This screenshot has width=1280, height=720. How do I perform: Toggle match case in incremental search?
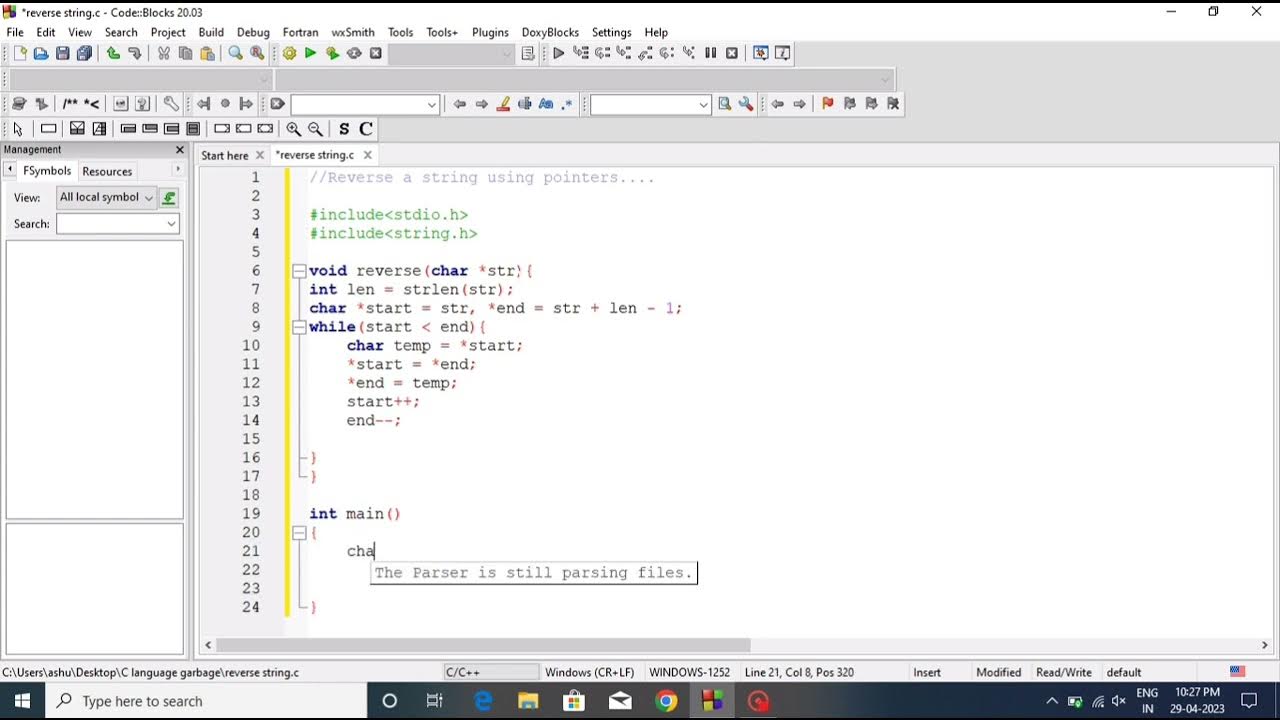(x=546, y=103)
